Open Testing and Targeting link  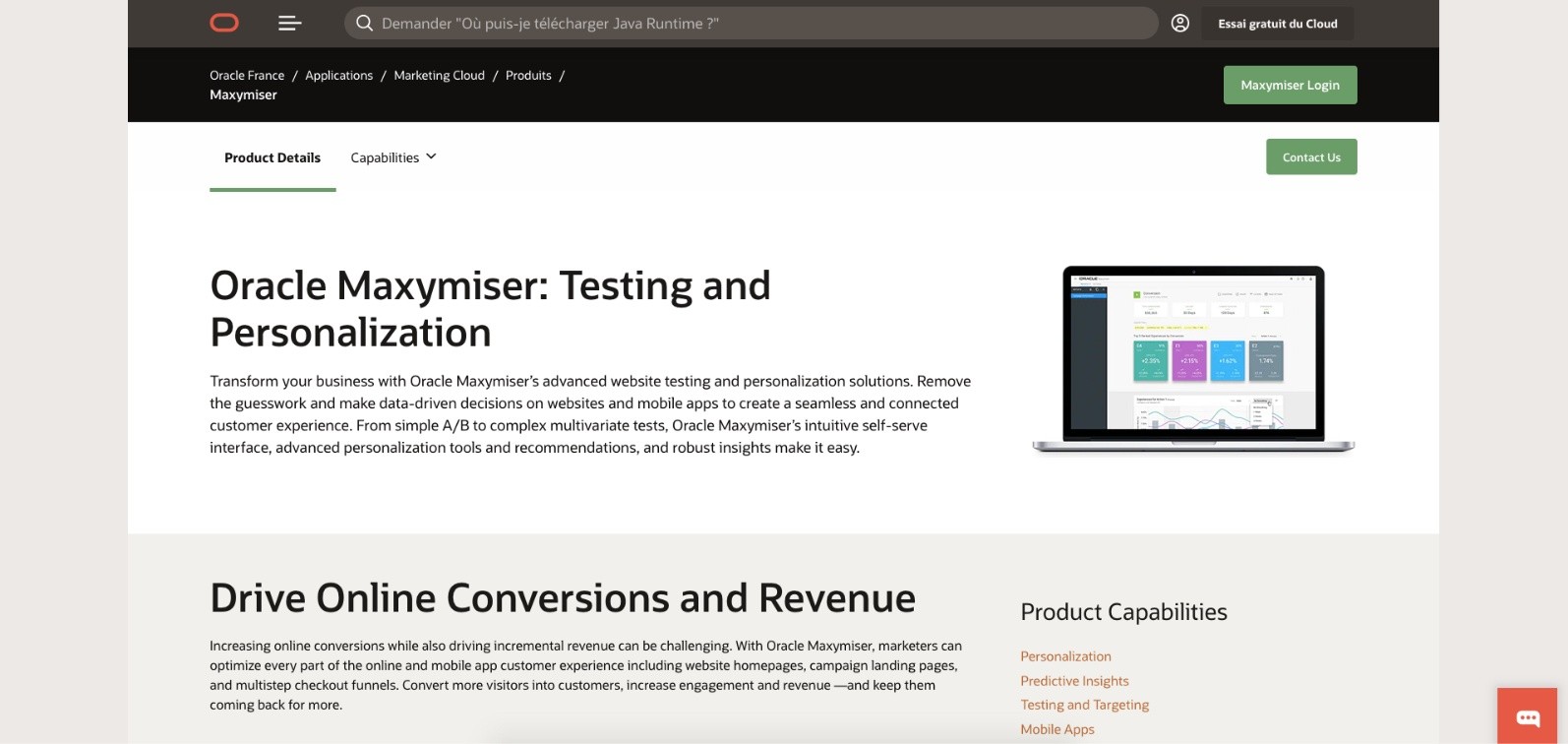(x=1084, y=705)
